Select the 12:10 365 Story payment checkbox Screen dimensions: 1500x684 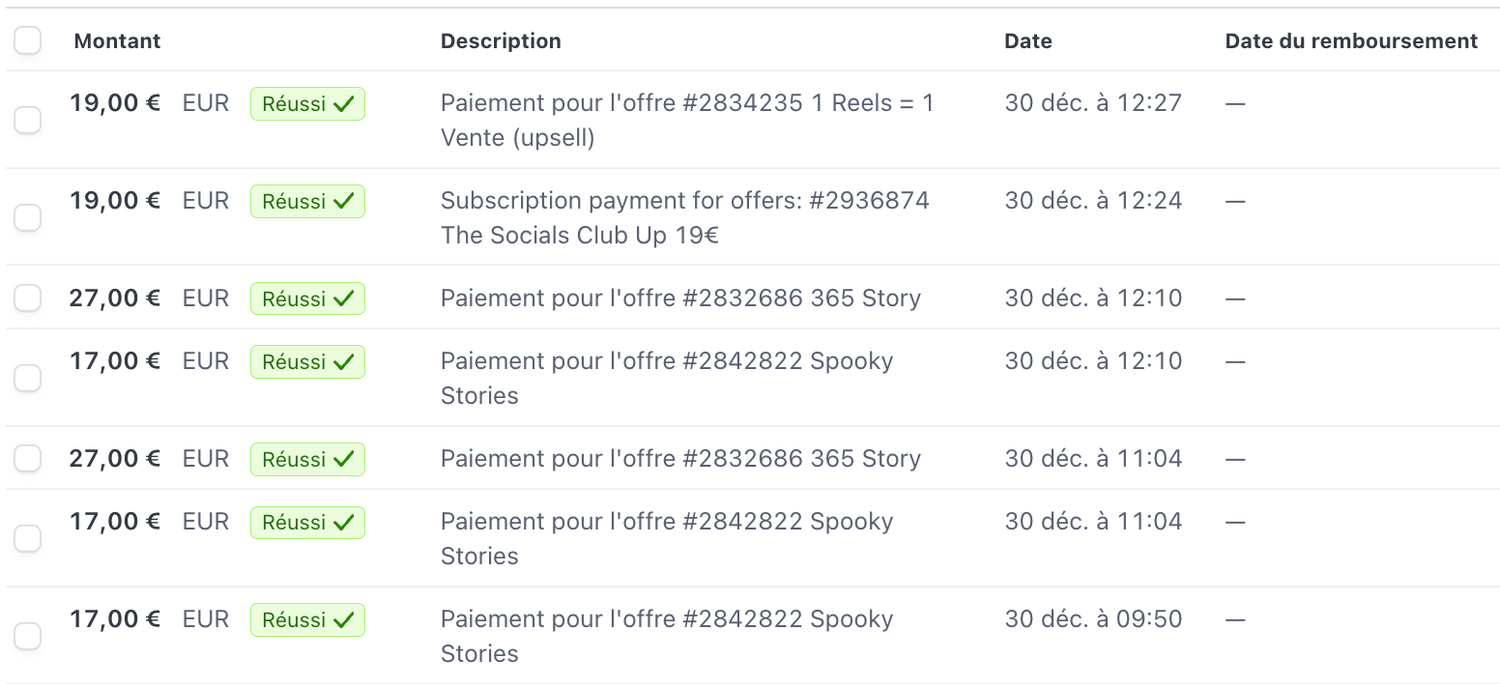(27, 297)
